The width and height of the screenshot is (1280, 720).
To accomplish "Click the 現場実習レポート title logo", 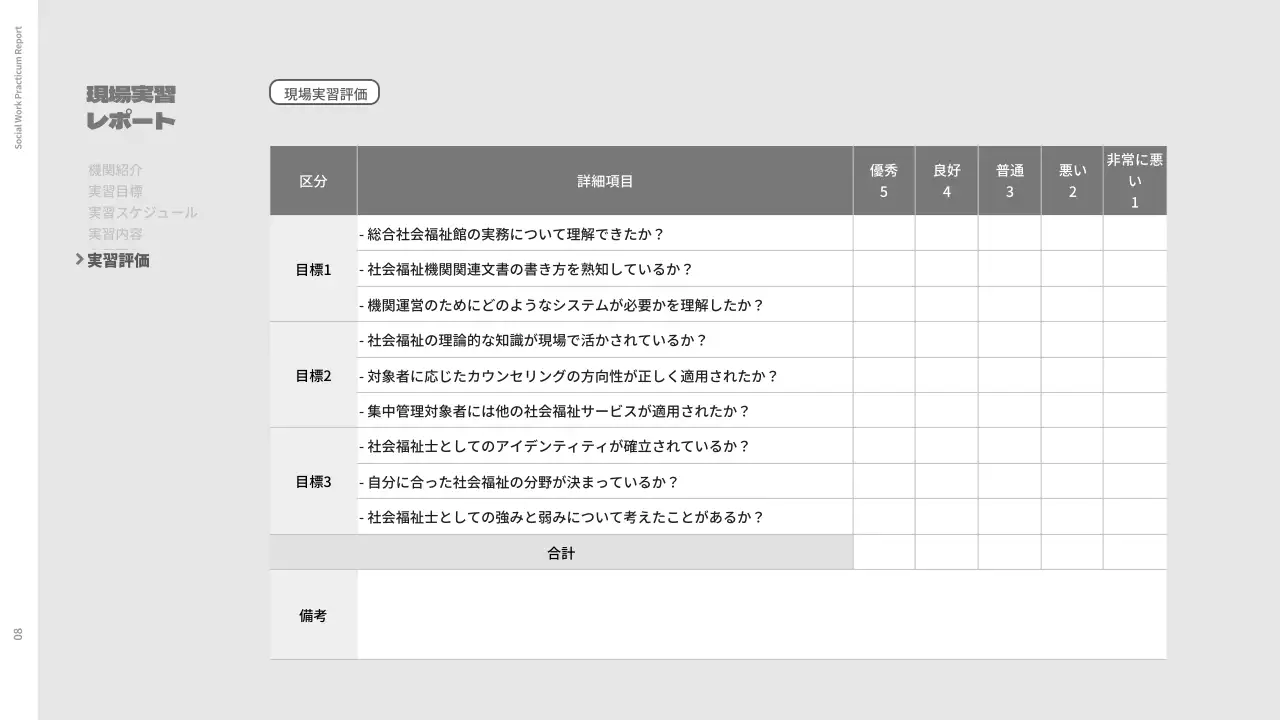I will [x=131, y=107].
